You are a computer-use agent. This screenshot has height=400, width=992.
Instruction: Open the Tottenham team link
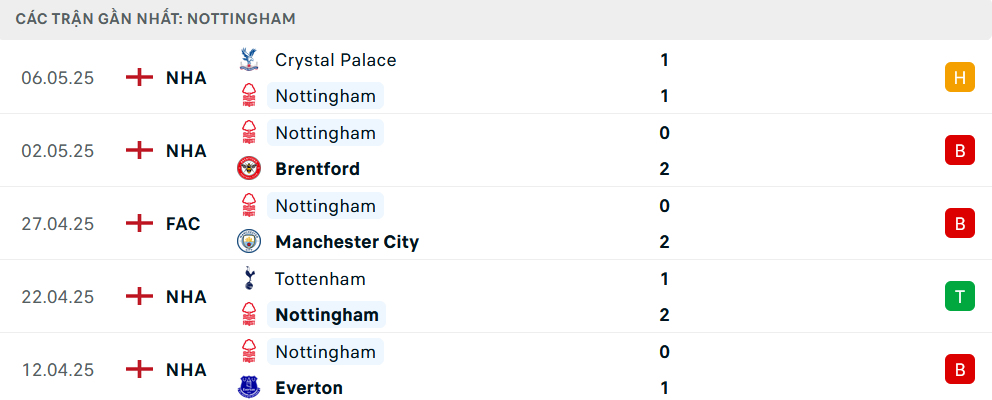tap(321, 278)
